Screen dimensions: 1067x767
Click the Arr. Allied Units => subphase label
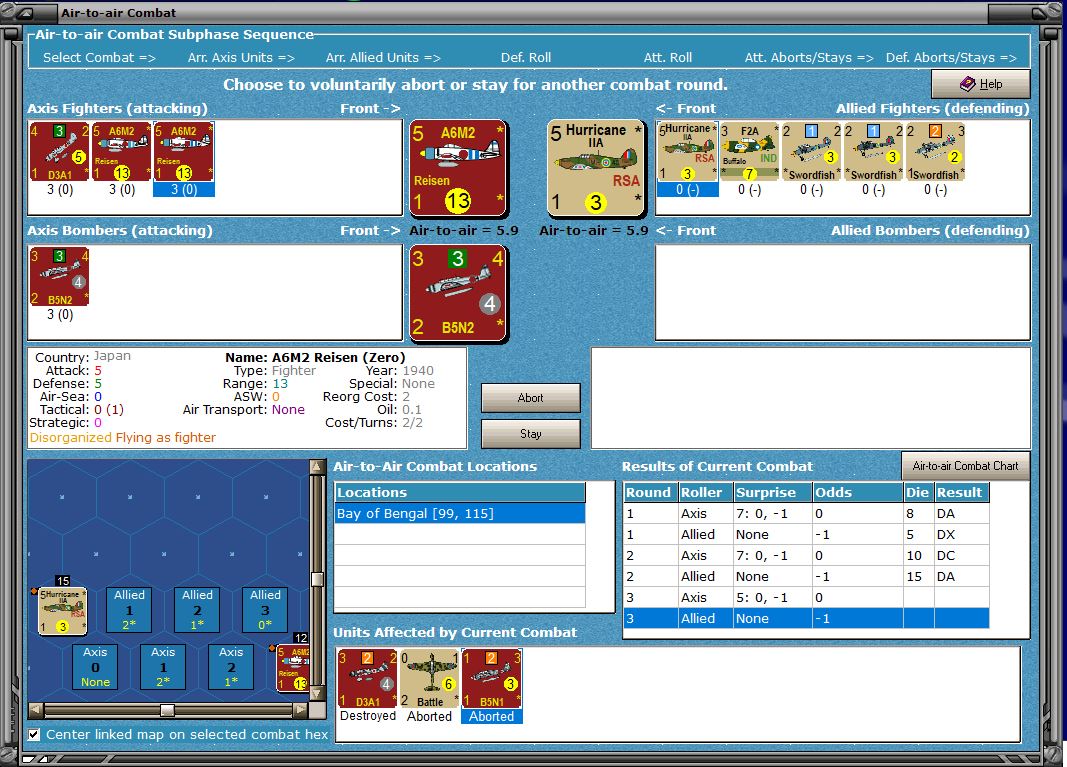383,58
